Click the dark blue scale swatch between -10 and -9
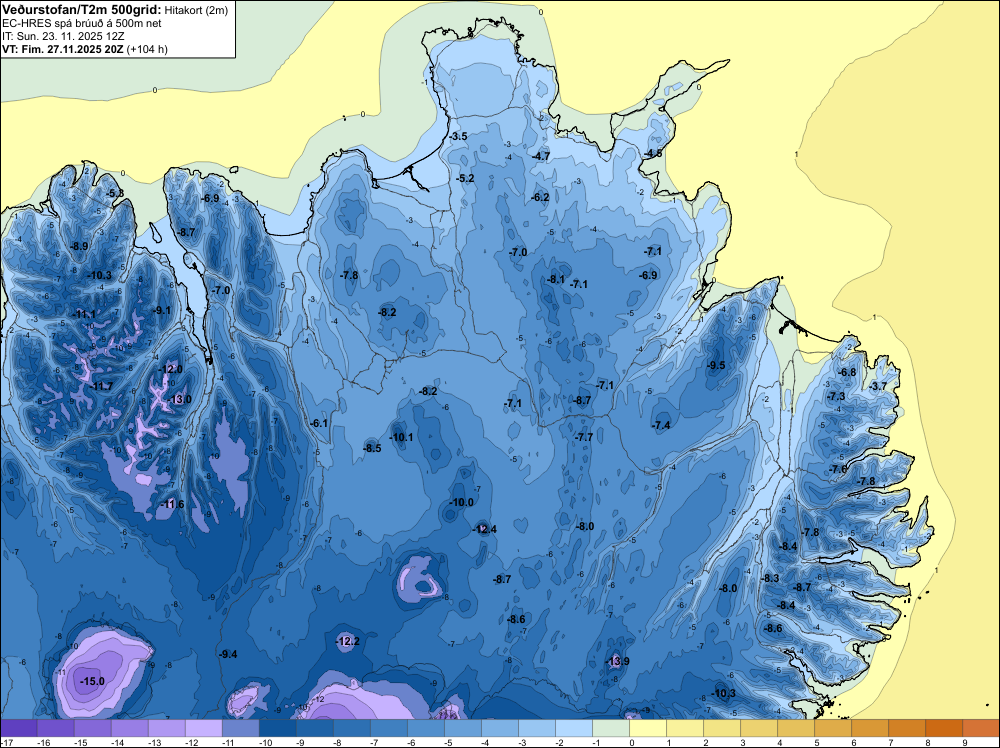Image resolution: width=1000 pixels, height=748 pixels. (x=278, y=728)
